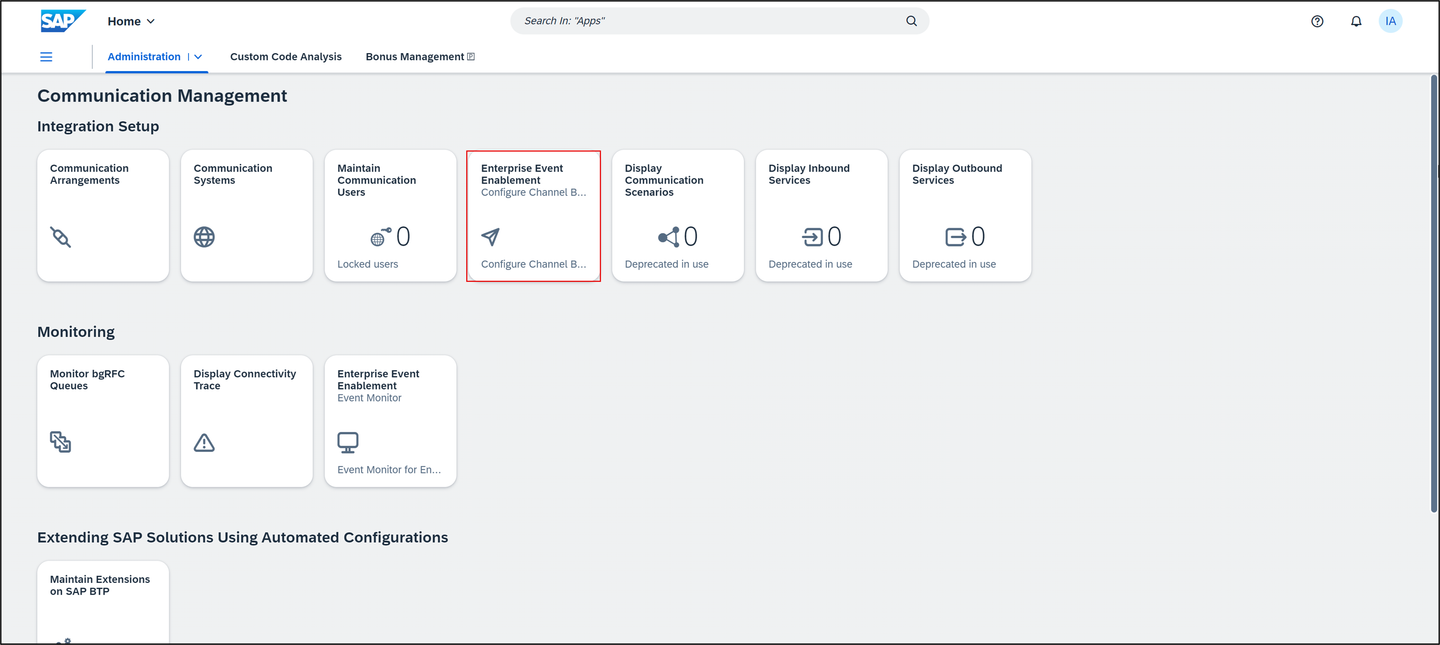Open Maintain Extensions on SAP BTP tile
The image size is (1440, 645).
(x=103, y=602)
